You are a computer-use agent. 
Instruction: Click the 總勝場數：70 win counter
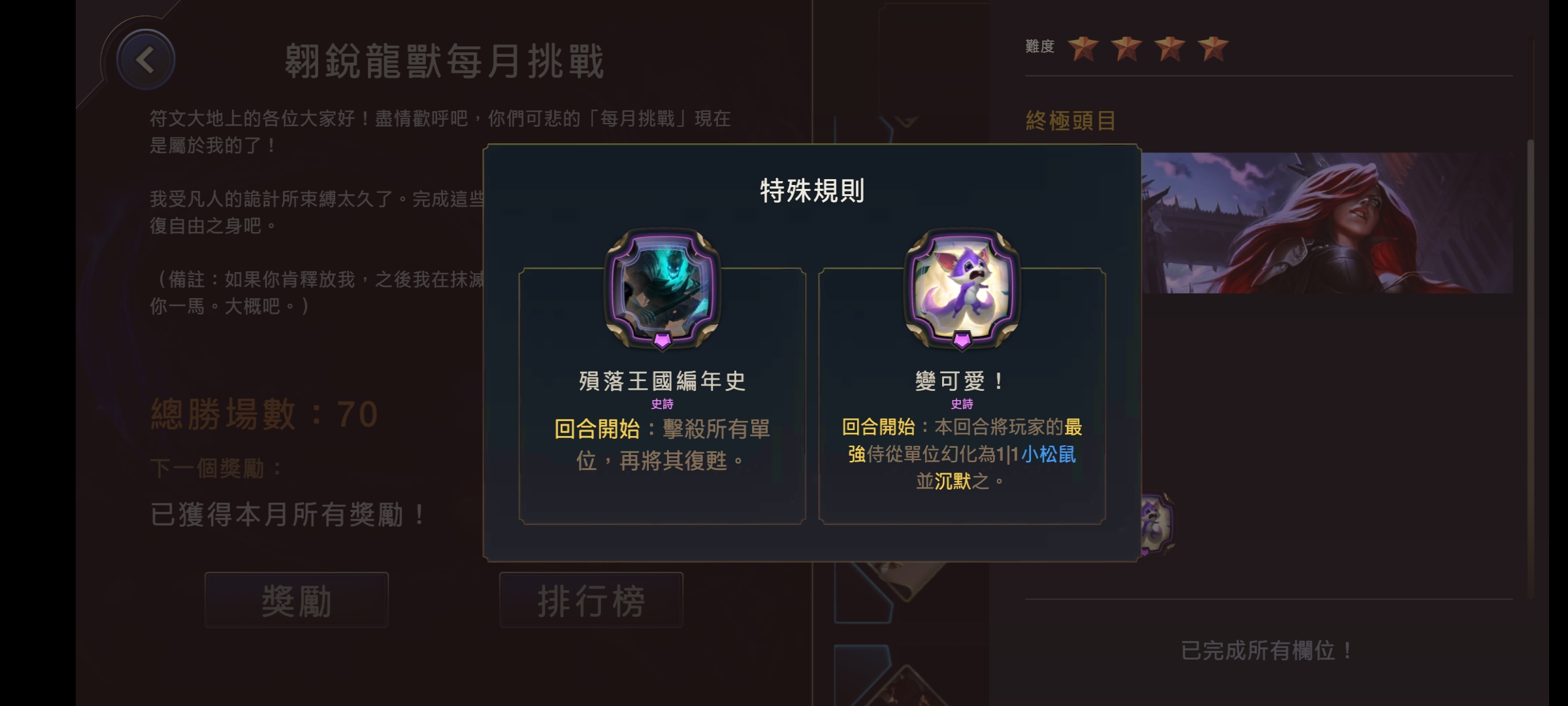coord(265,414)
